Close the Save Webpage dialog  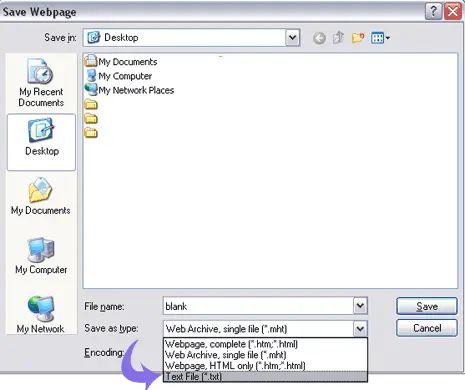453,12
